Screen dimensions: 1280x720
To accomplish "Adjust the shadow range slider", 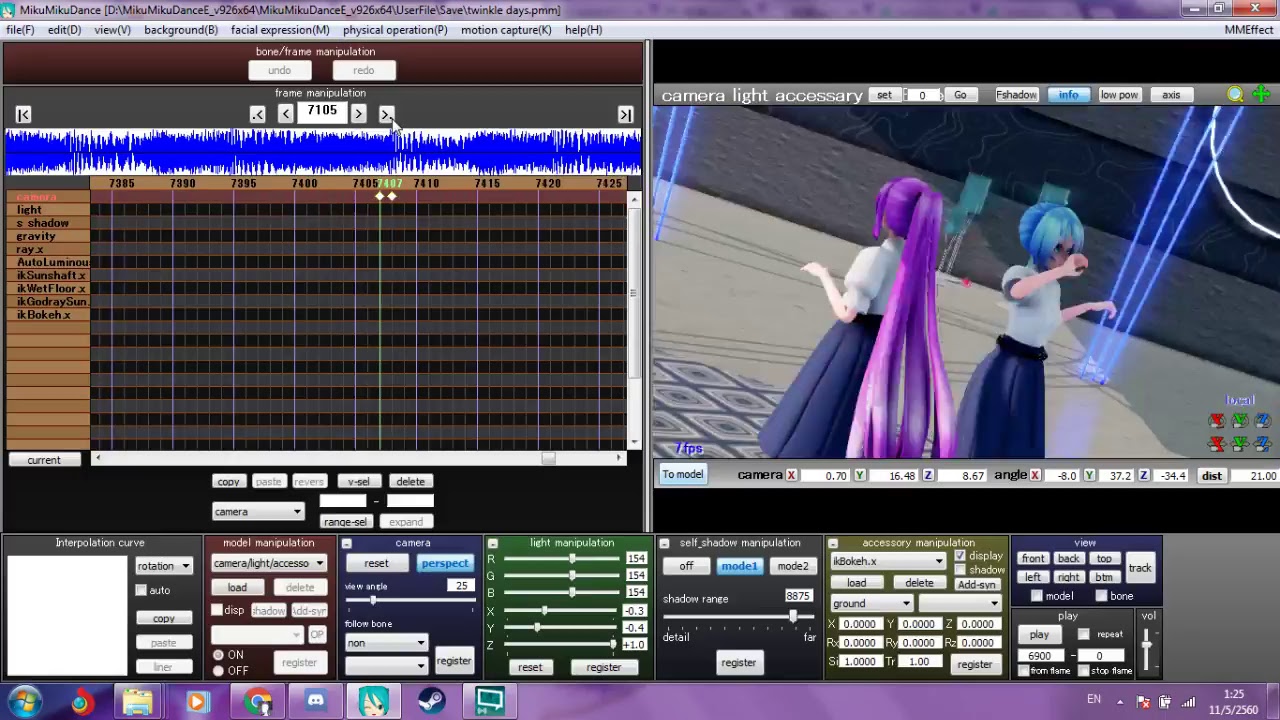I will point(793,617).
